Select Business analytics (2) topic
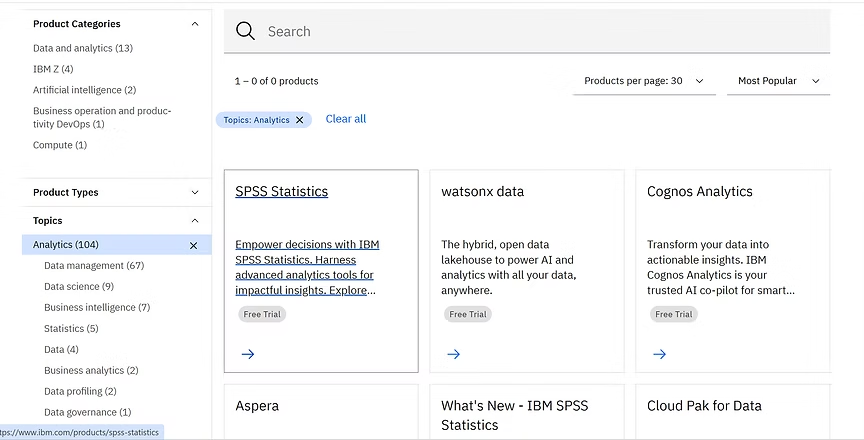Screen dimensions: 864x440 coord(91,370)
